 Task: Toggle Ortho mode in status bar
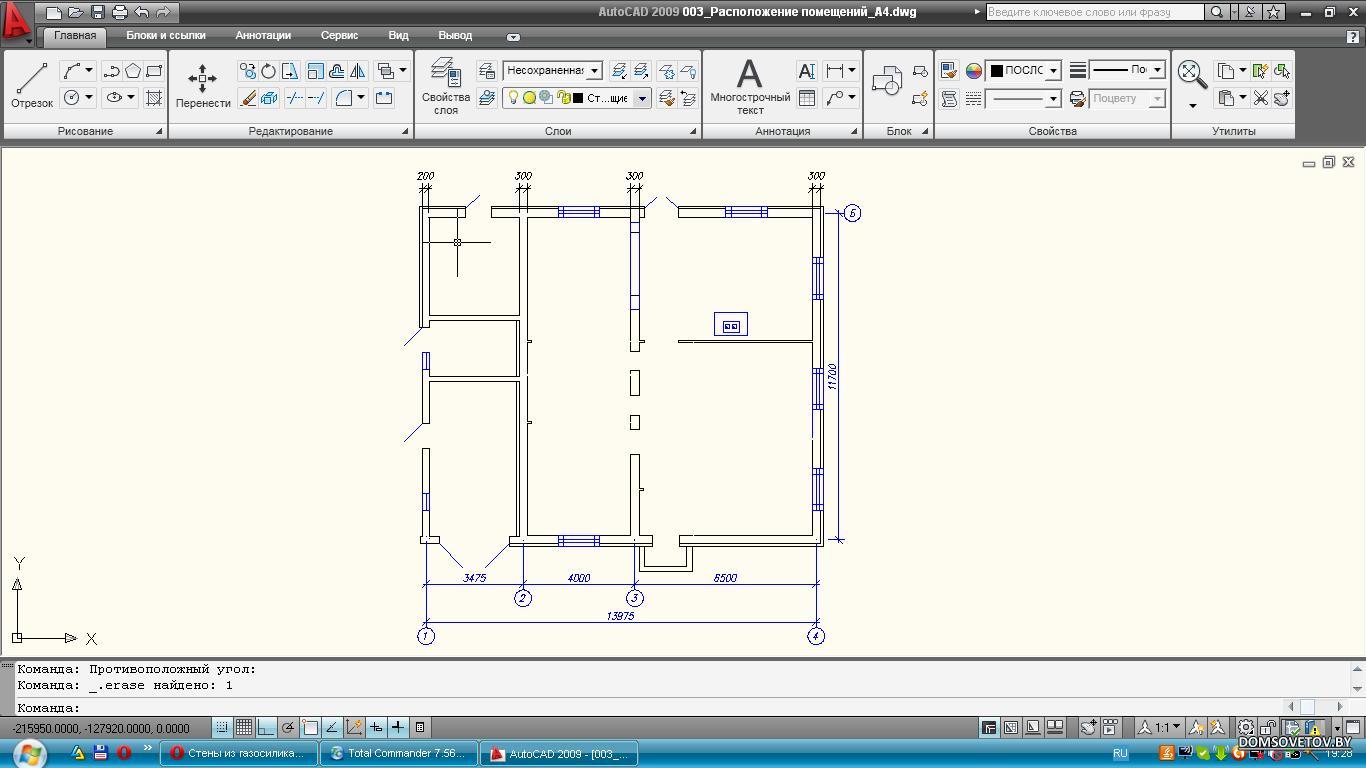(266, 727)
